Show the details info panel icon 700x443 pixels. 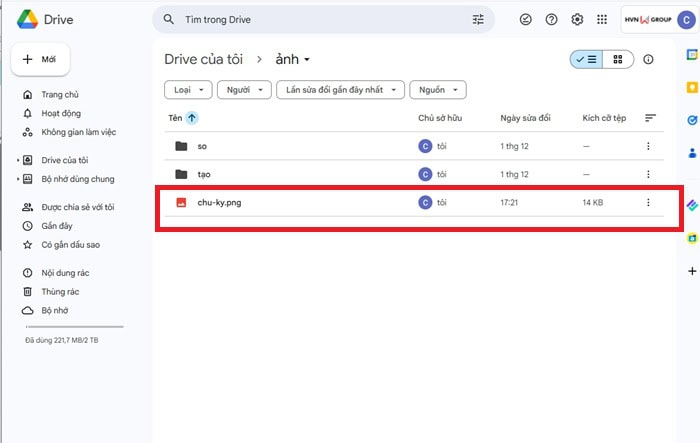pos(648,60)
